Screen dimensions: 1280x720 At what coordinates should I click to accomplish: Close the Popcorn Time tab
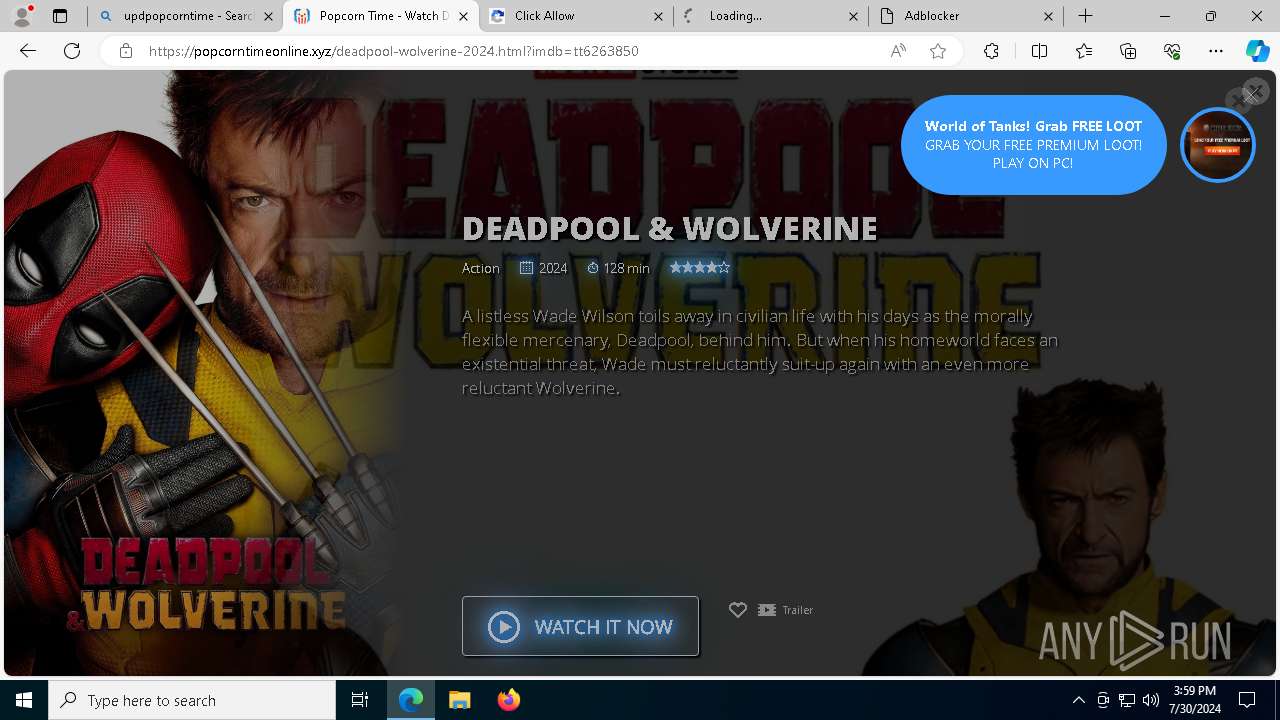(463, 16)
